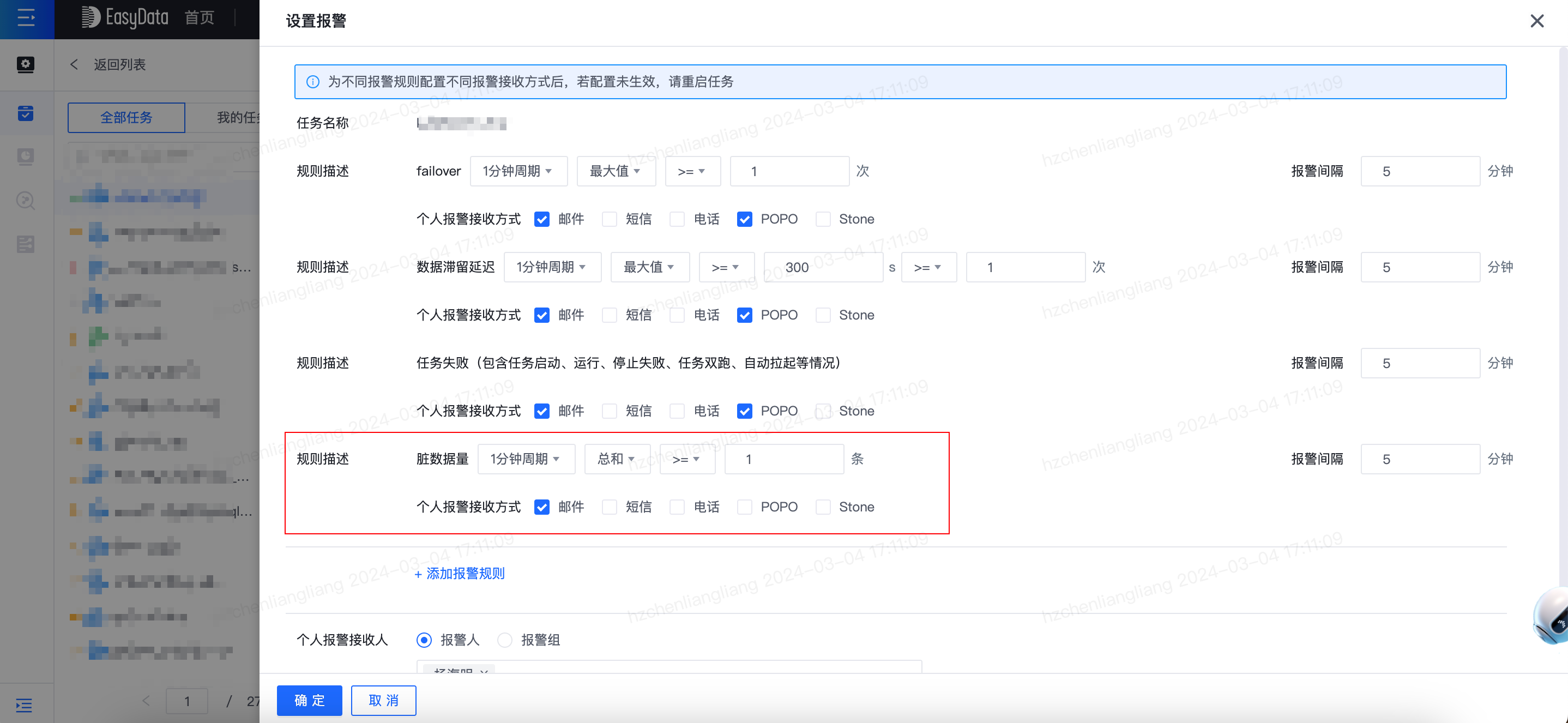Check 电话 for failover rule
The height and width of the screenshot is (723, 1568).
click(x=677, y=220)
